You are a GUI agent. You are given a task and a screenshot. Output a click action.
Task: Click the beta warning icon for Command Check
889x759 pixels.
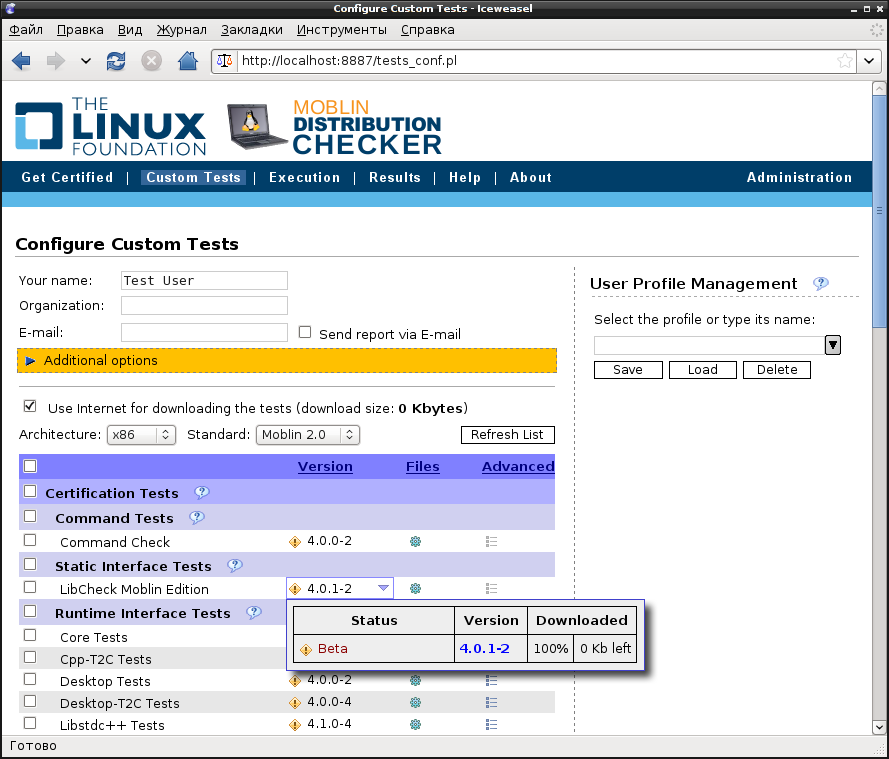[x=295, y=542]
